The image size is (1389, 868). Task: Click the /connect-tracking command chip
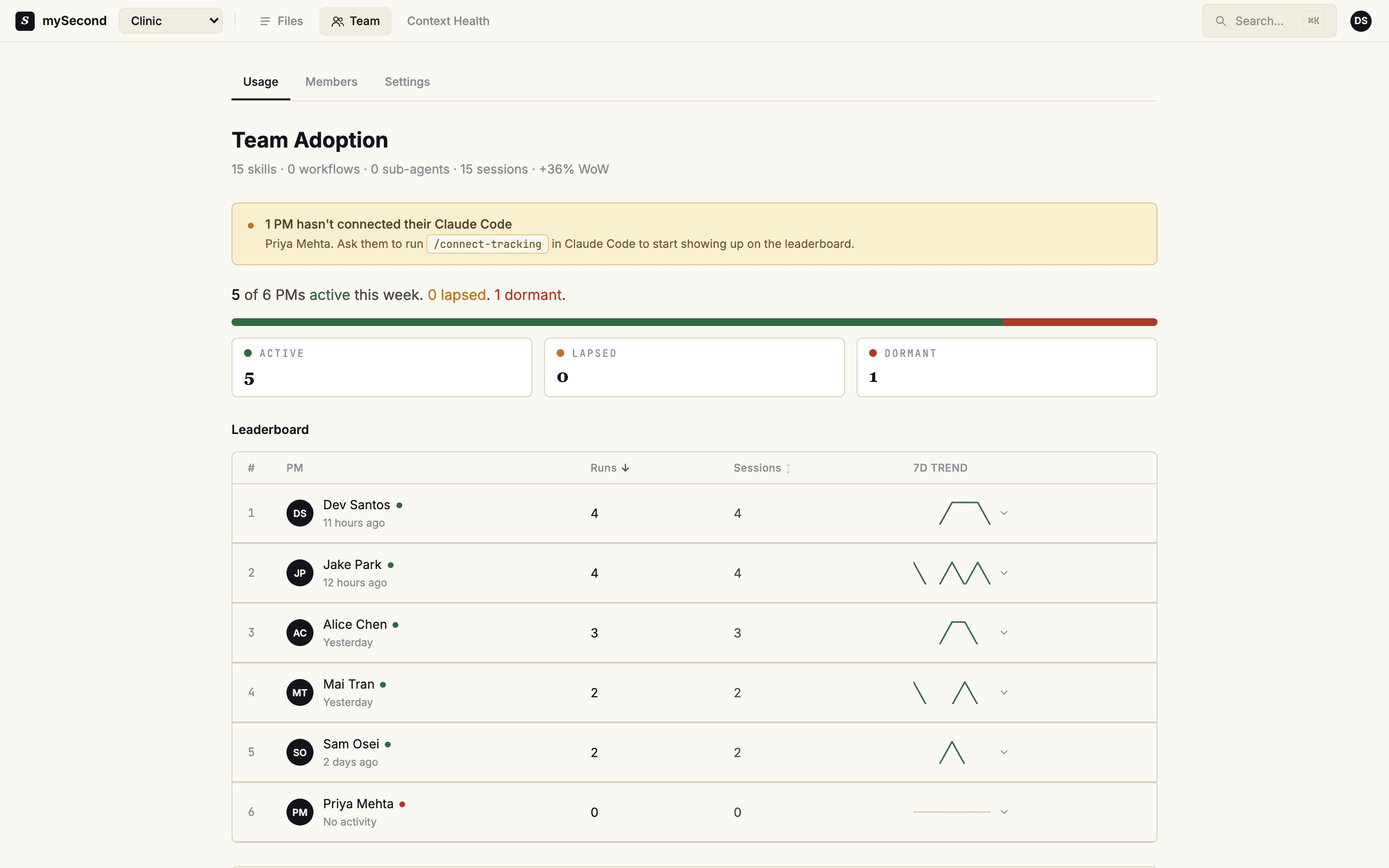[x=487, y=244]
